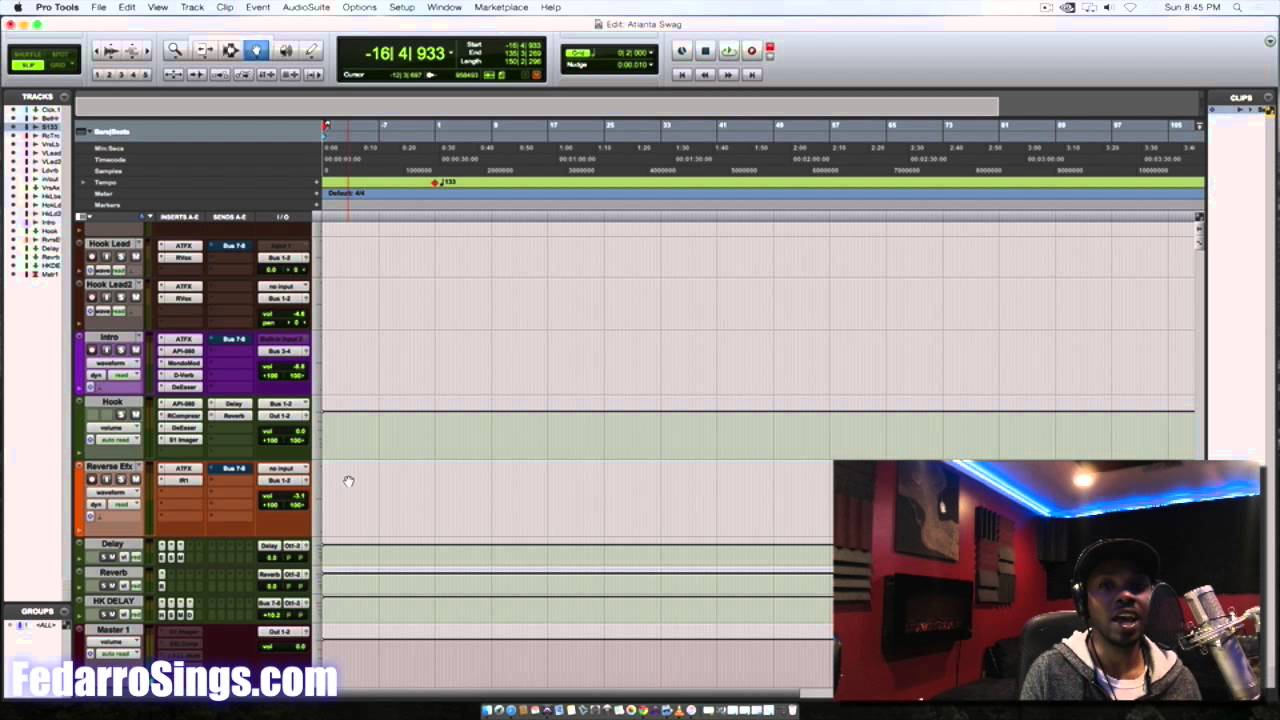Record-arm the Intro track

92,350
